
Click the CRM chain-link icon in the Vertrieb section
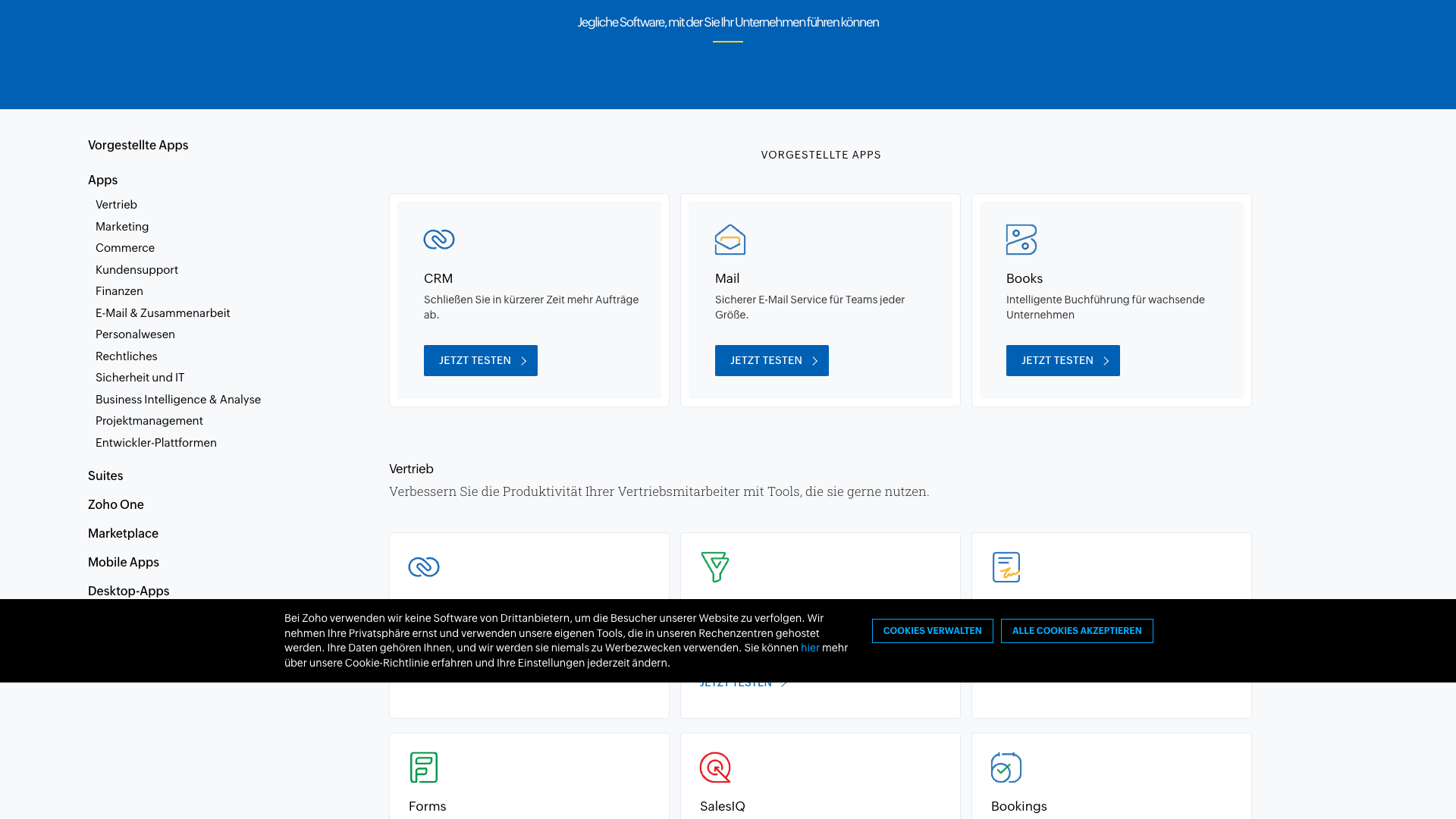(x=424, y=566)
